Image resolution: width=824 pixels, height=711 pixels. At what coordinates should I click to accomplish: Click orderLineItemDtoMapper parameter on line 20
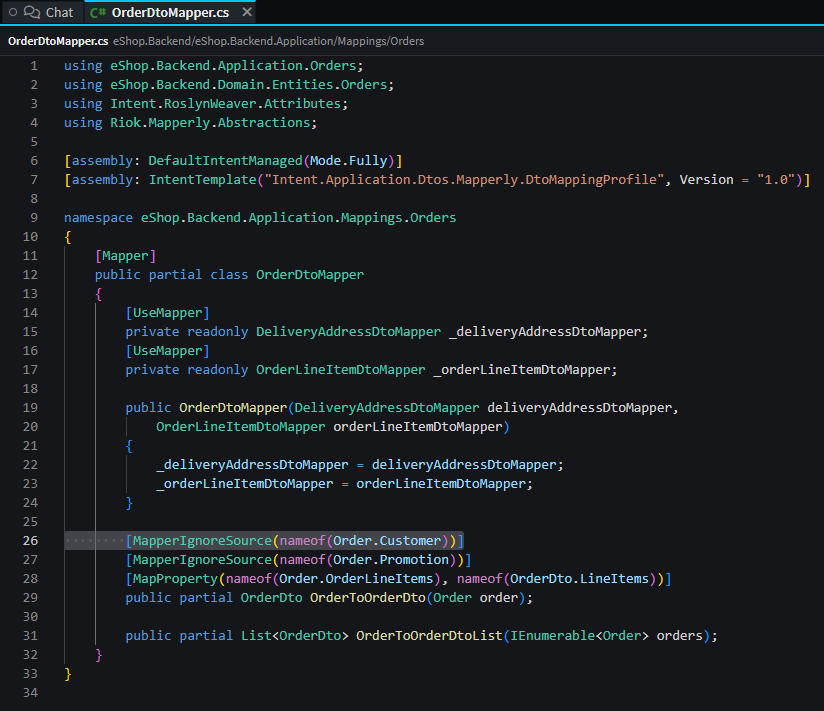click(x=418, y=427)
